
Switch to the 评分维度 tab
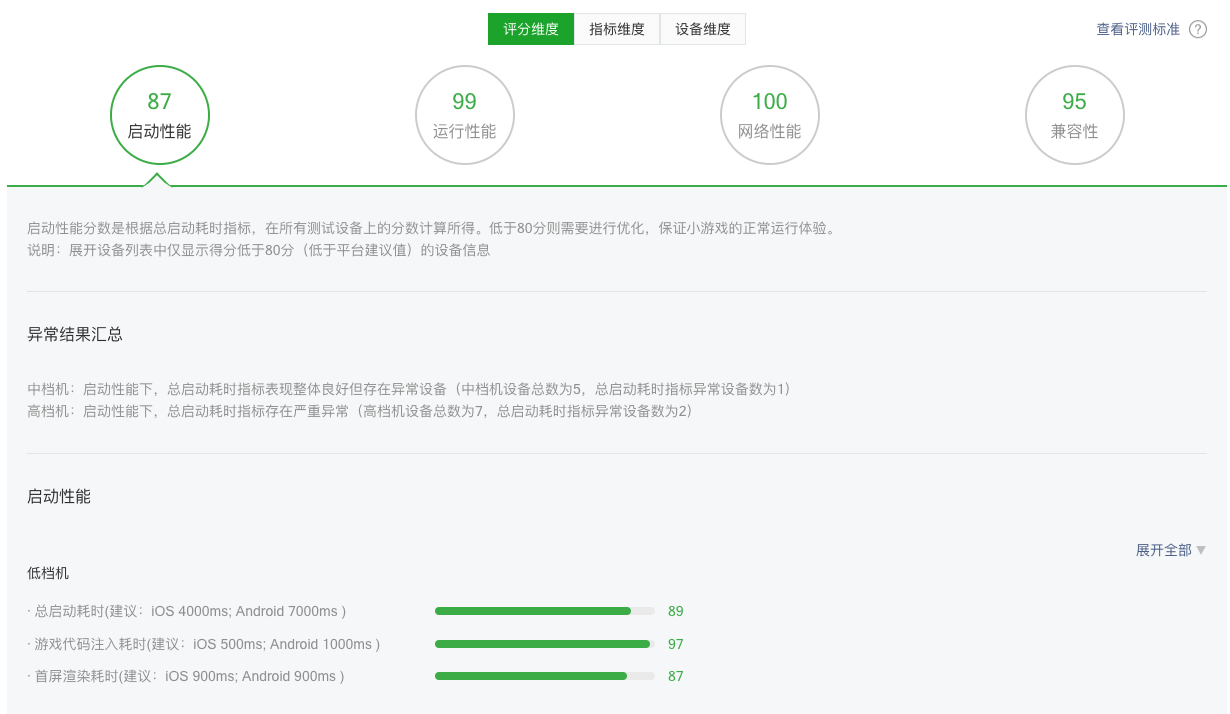pyautogui.click(x=531, y=29)
